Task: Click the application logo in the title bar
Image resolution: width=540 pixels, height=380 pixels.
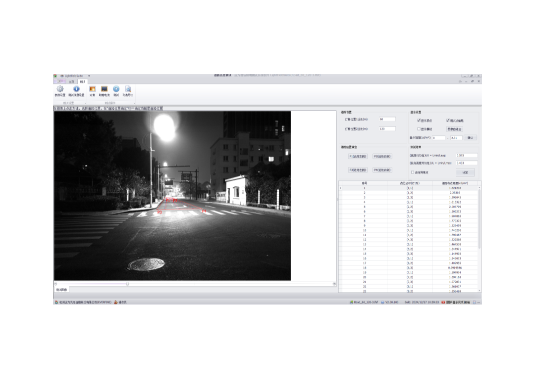Action: [55, 76]
